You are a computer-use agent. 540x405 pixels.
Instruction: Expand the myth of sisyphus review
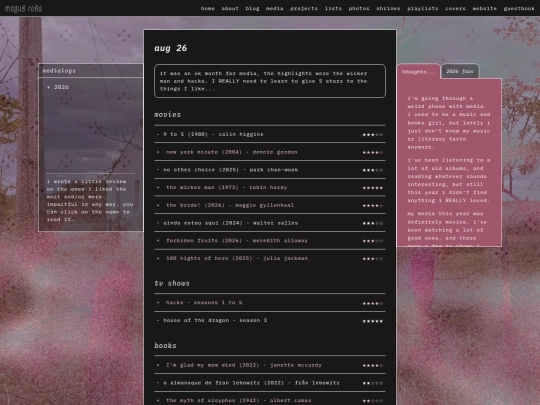pyautogui.click(x=233, y=400)
